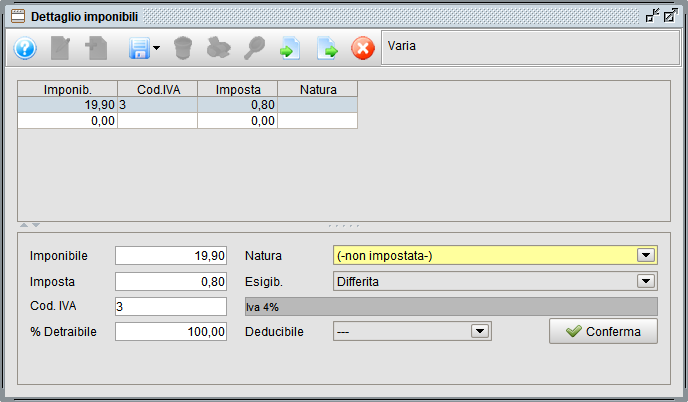
Task: Click the Cod. IVA input field
Action: pos(171,306)
